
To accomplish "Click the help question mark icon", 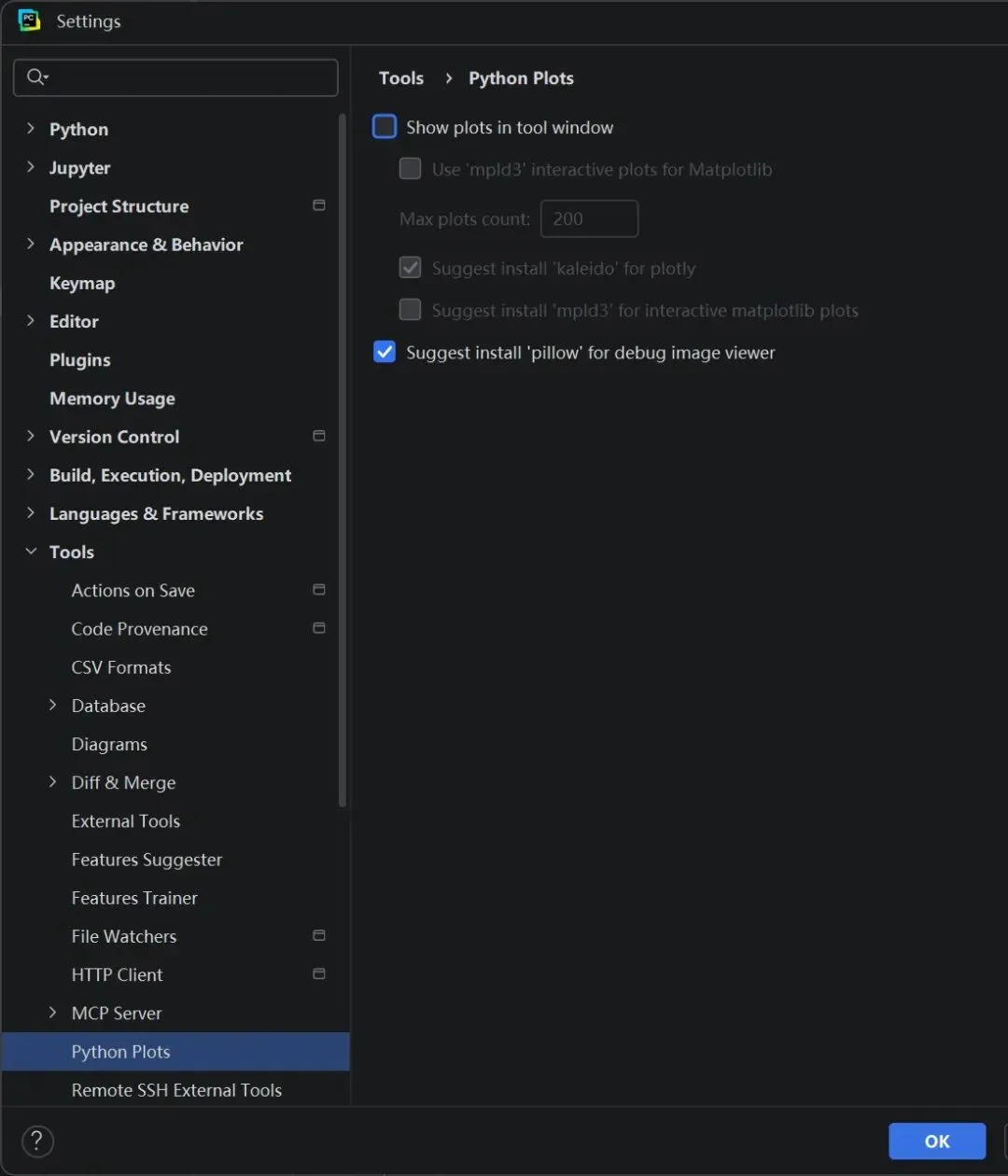I will (37, 1141).
